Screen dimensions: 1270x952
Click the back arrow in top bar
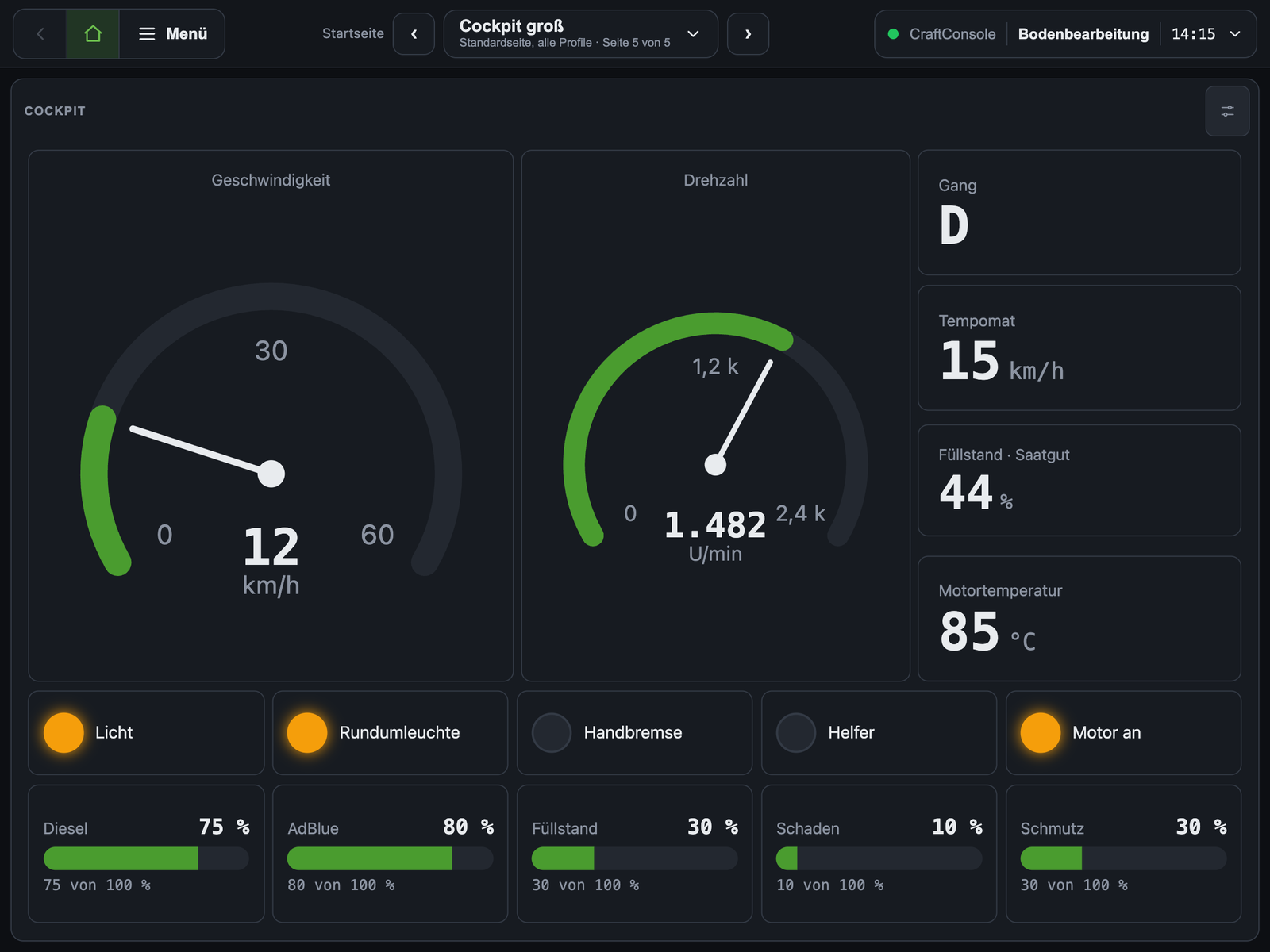pos(40,34)
